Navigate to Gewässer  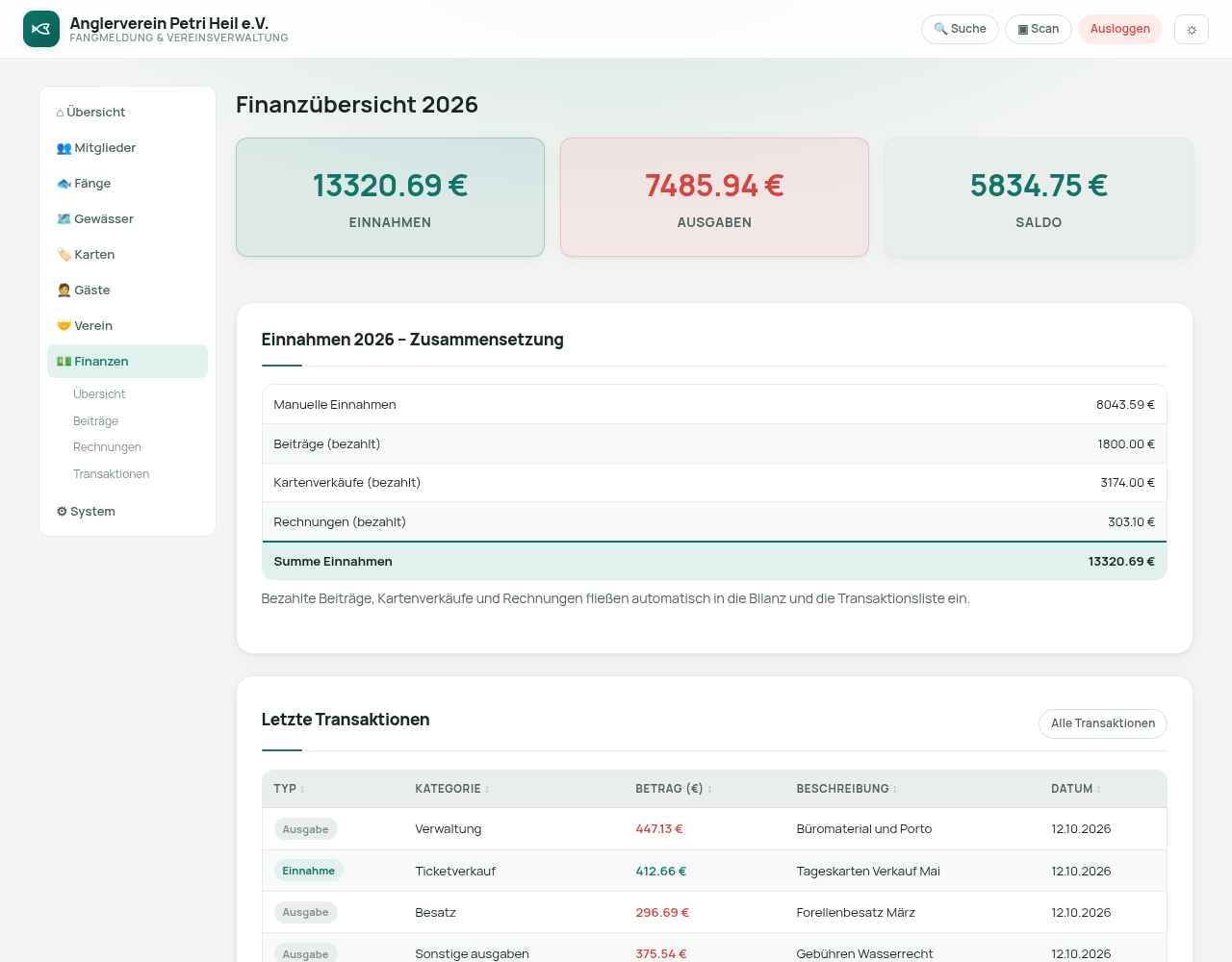[x=127, y=219]
